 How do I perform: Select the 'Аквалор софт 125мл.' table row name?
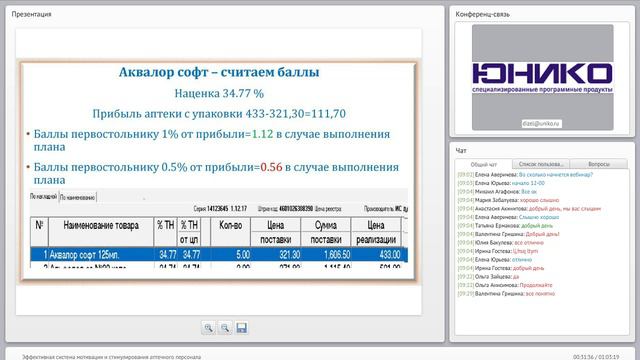click(84, 255)
